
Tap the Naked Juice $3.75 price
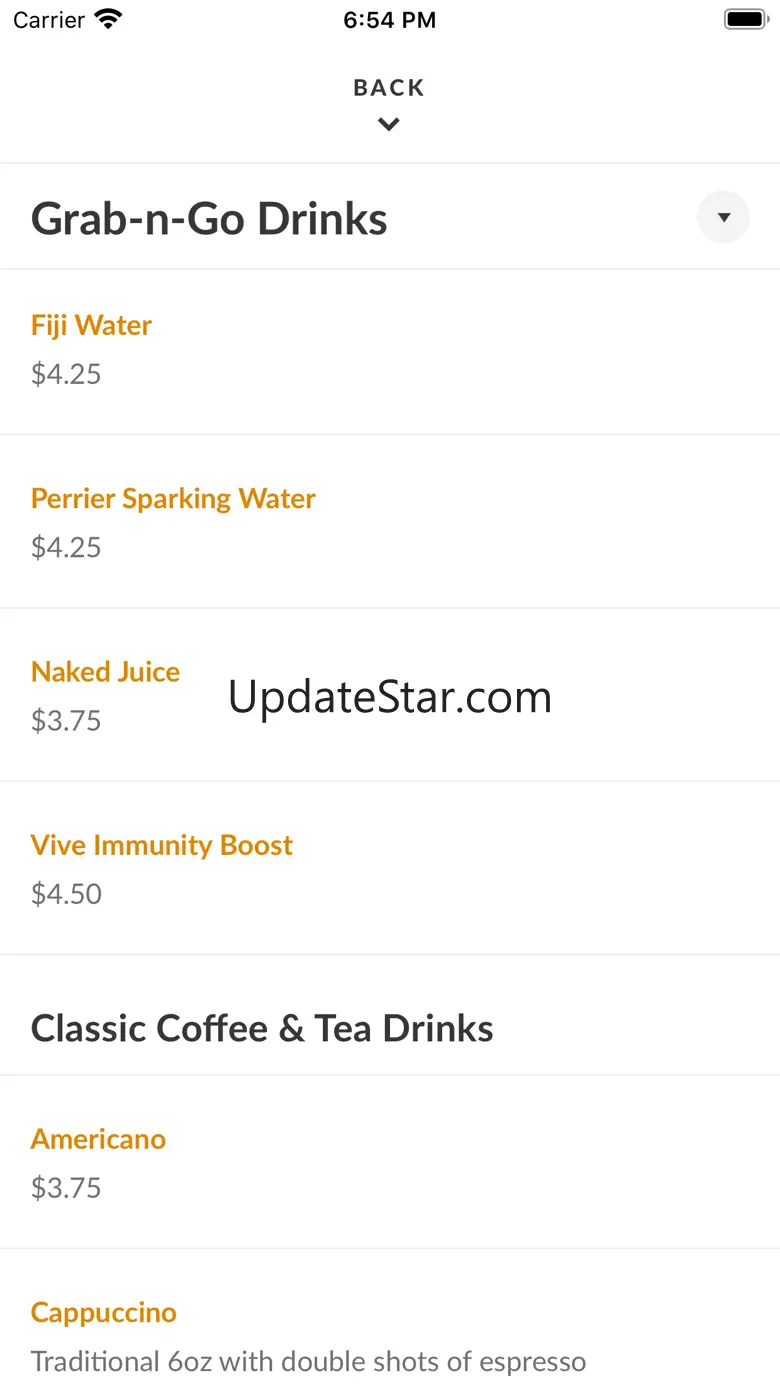[x=66, y=720]
